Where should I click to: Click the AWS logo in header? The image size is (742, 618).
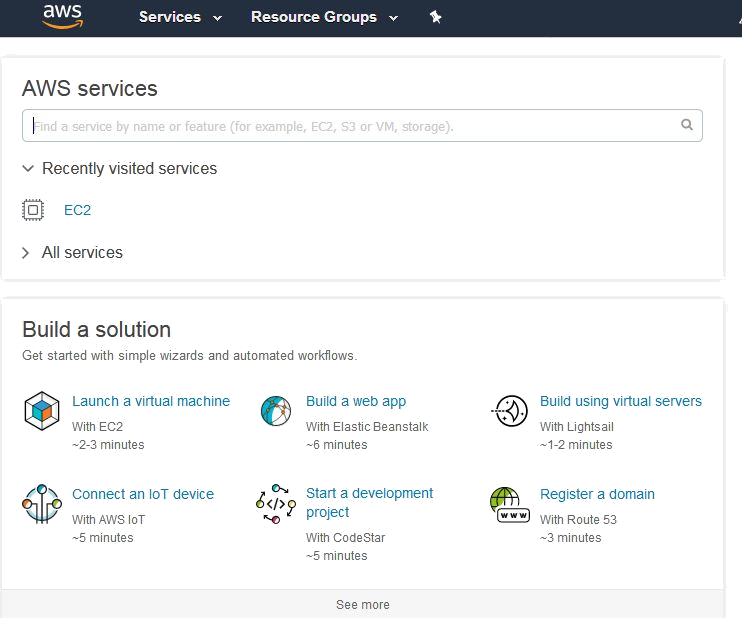pyautogui.click(x=61, y=16)
